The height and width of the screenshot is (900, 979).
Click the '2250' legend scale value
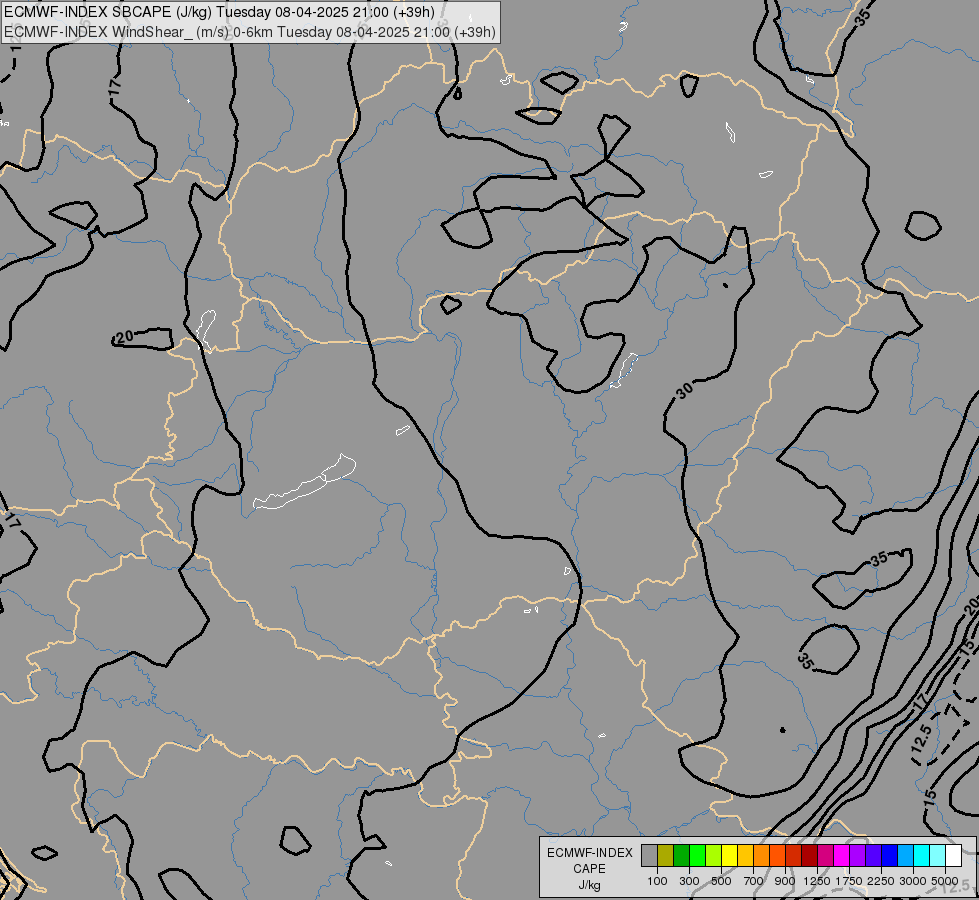[881, 881]
